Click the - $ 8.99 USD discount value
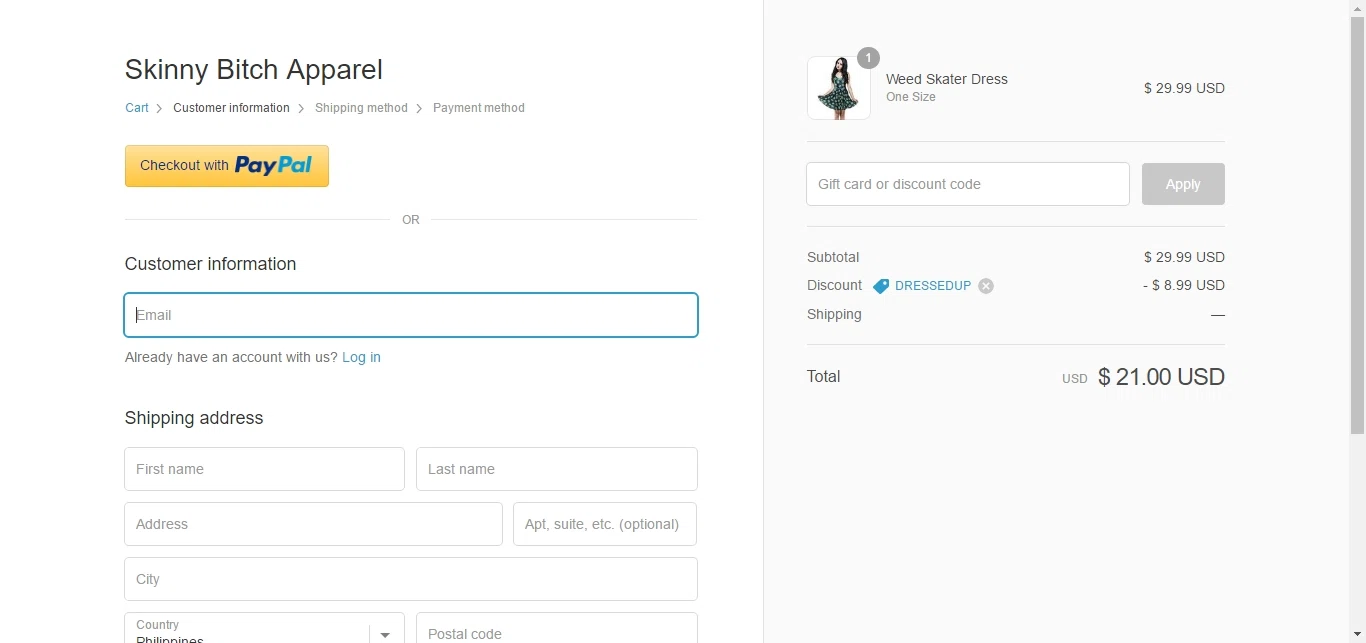The height and width of the screenshot is (643, 1366). (x=1184, y=286)
